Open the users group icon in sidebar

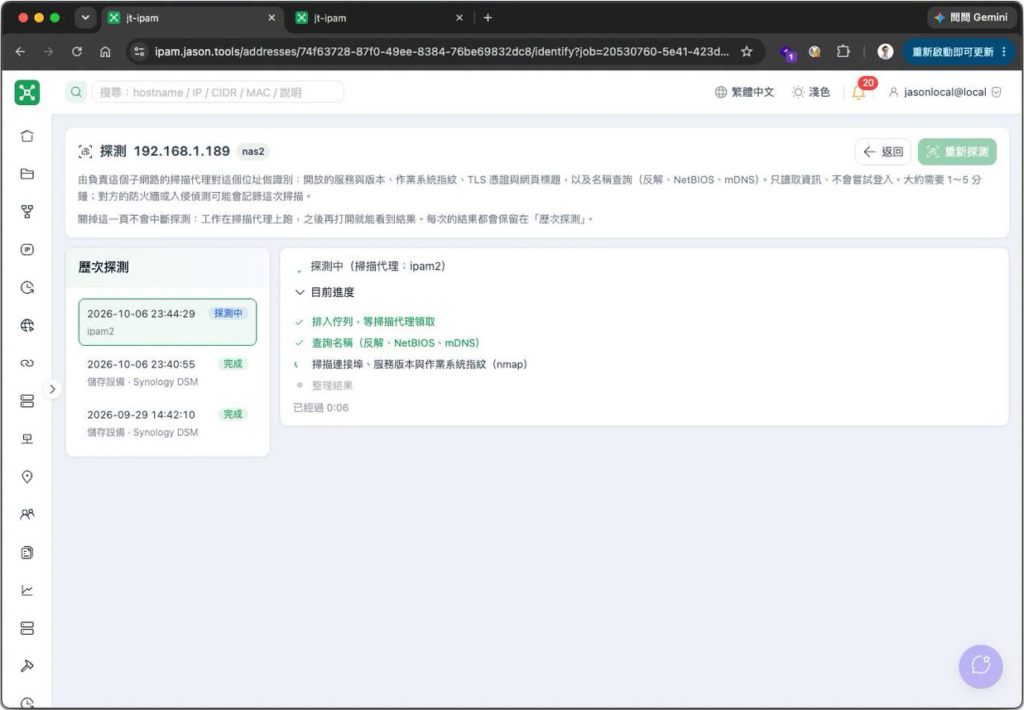(x=27, y=515)
